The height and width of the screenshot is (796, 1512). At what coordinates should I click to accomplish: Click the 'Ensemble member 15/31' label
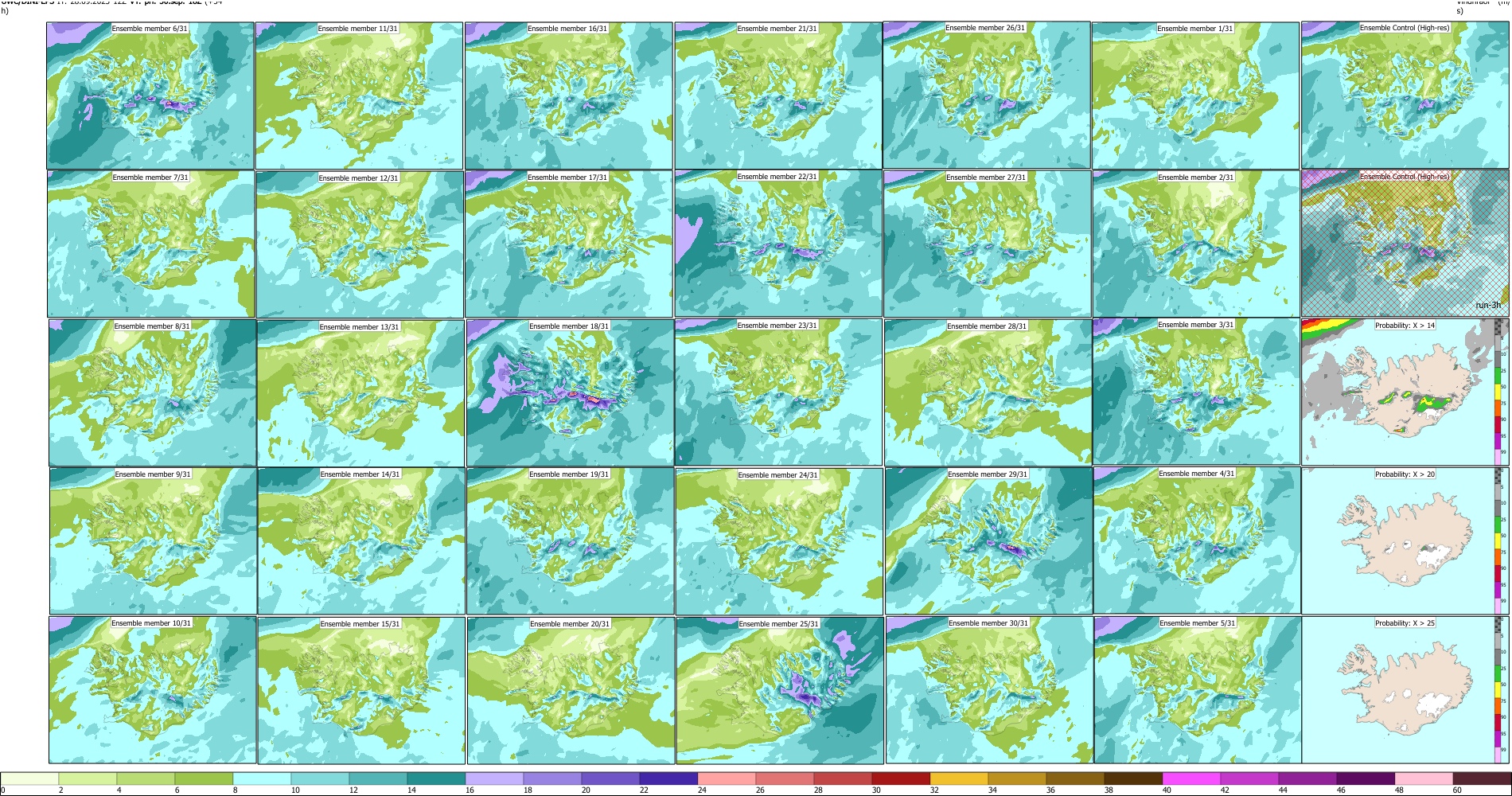(360, 624)
